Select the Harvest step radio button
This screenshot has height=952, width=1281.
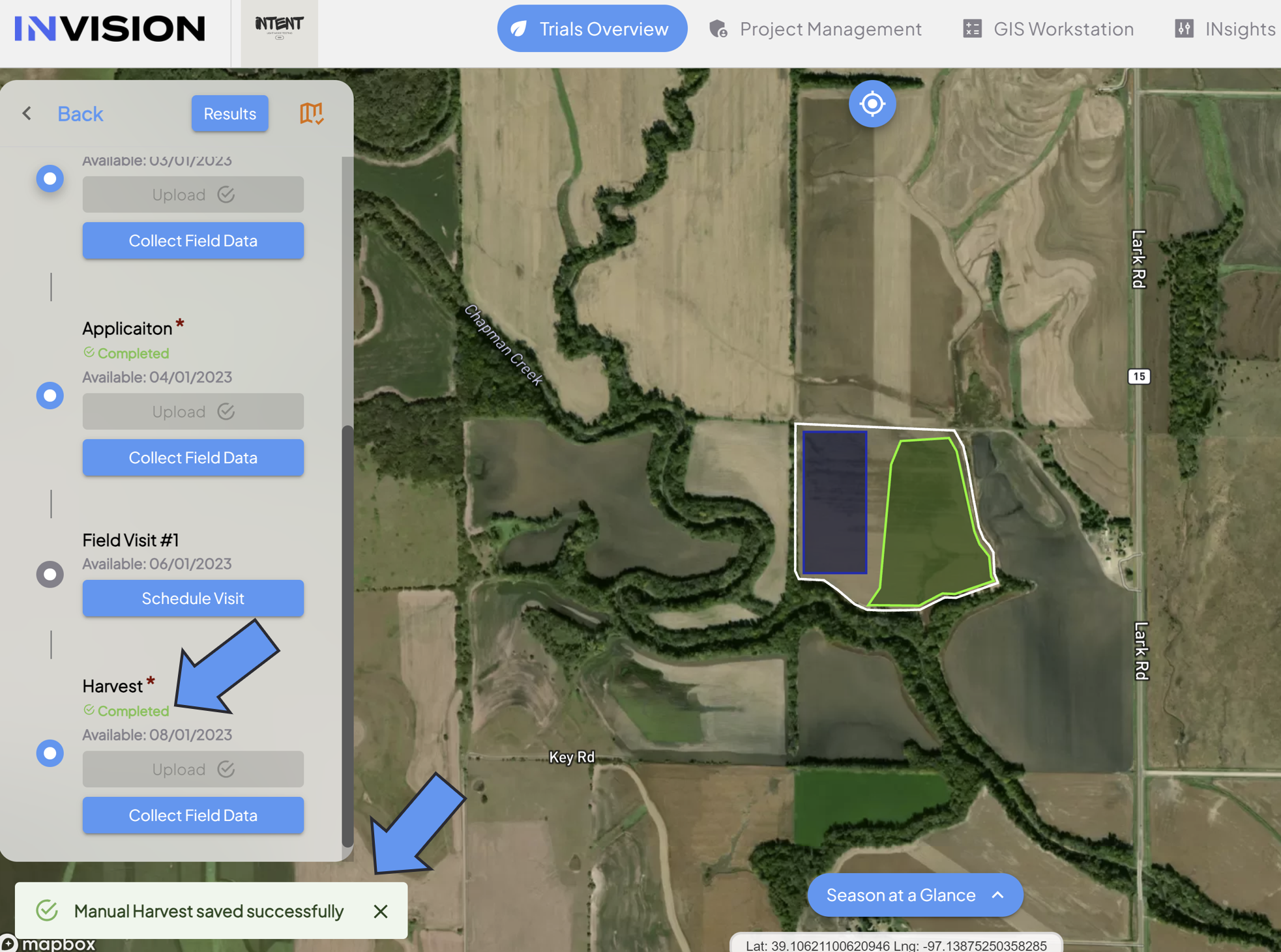coord(50,753)
